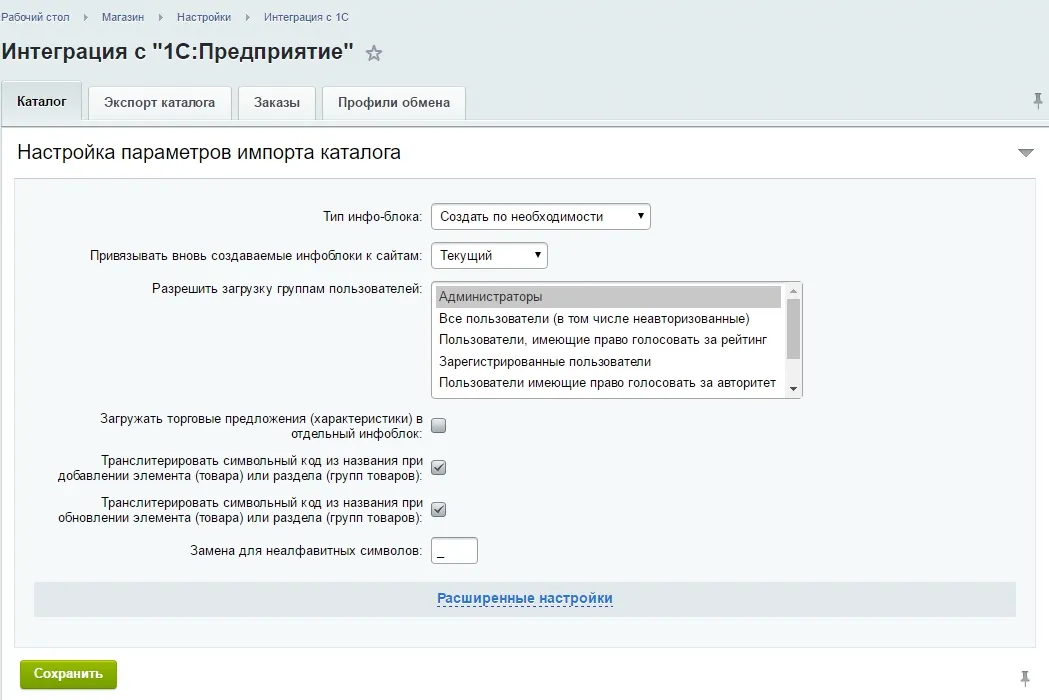The width and height of the screenshot is (1049, 700).
Task: Add page to favorites with star icon
Action: pos(373,53)
